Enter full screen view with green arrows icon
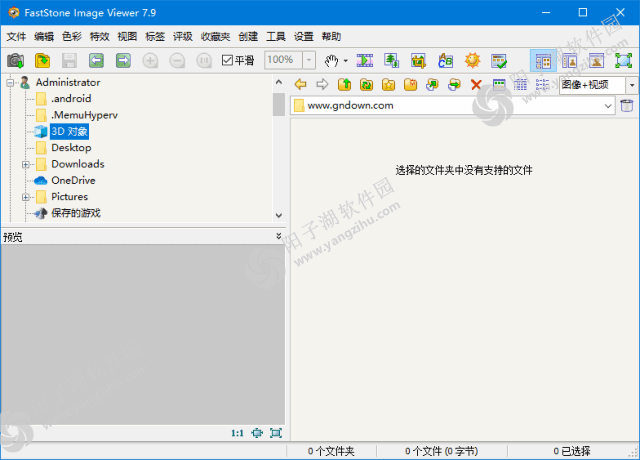The height and width of the screenshot is (460, 640). click(x=623, y=61)
